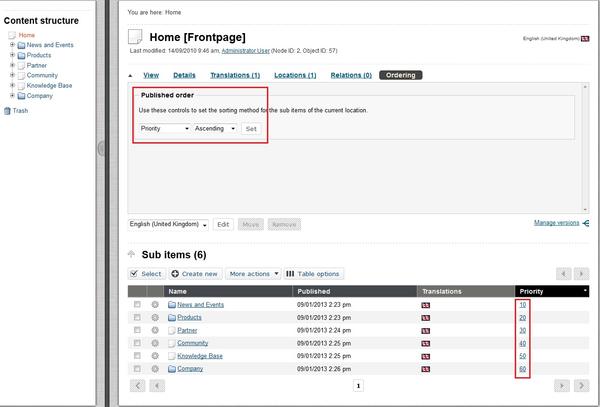Click the Trash bin icon in sidebar
This screenshot has height=407, width=600.
tap(7, 111)
